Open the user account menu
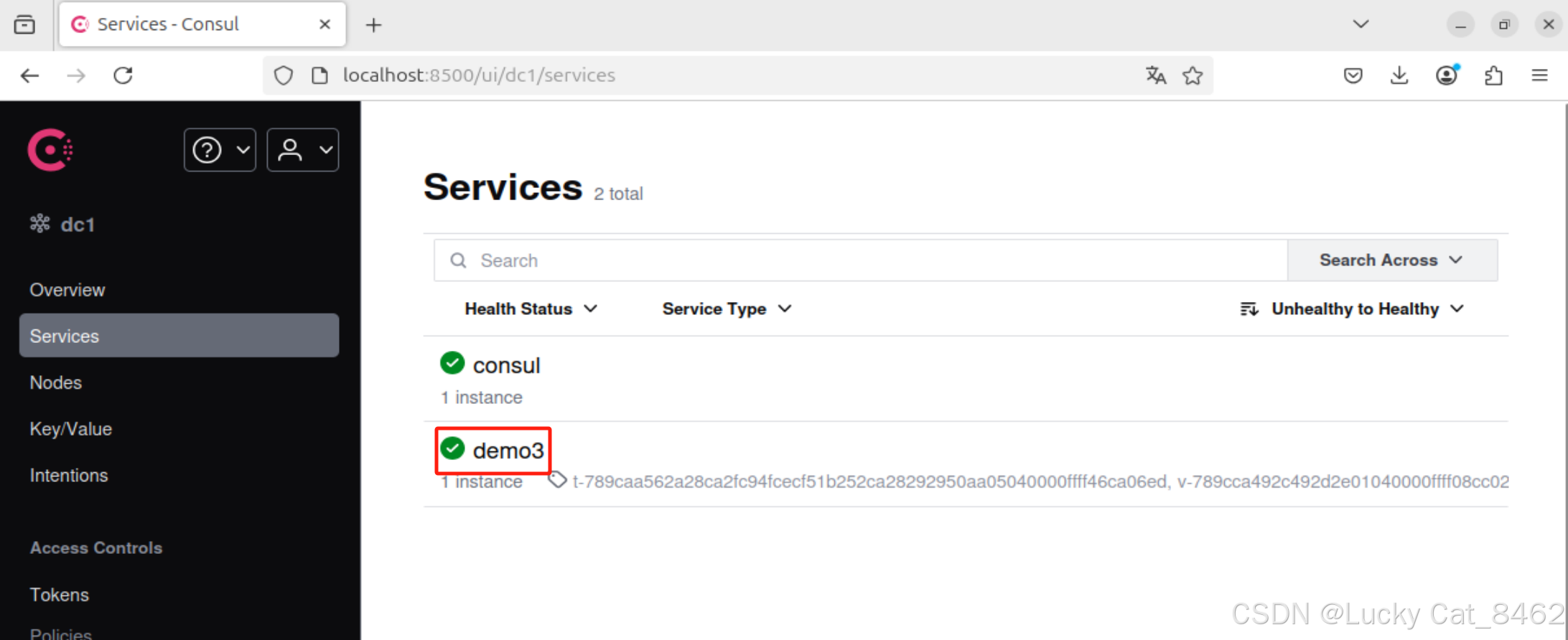Viewport: 1568px width, 640px height. [x=303, y=150]
